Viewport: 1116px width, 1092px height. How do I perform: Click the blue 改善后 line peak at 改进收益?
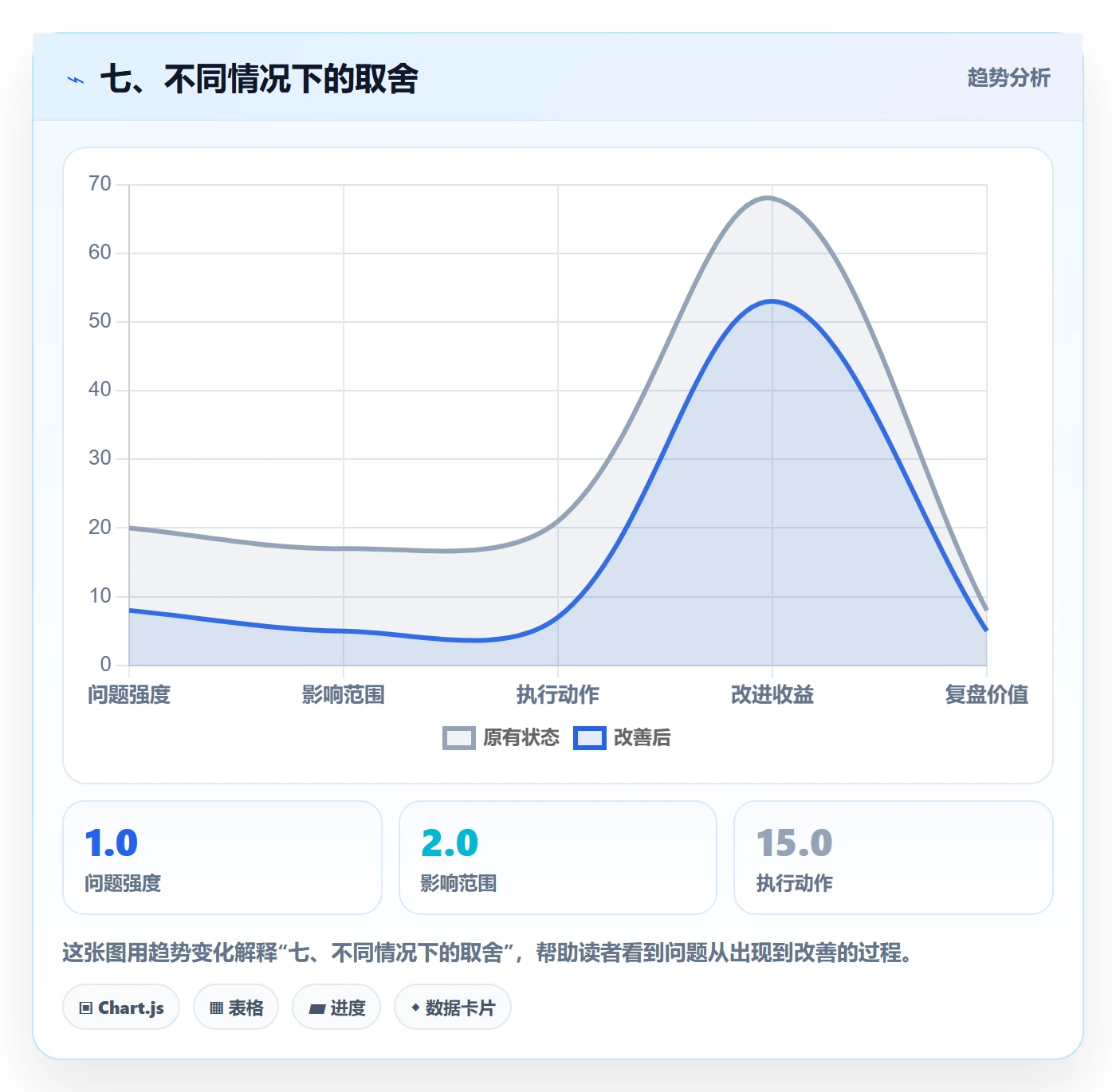point(772,301)
